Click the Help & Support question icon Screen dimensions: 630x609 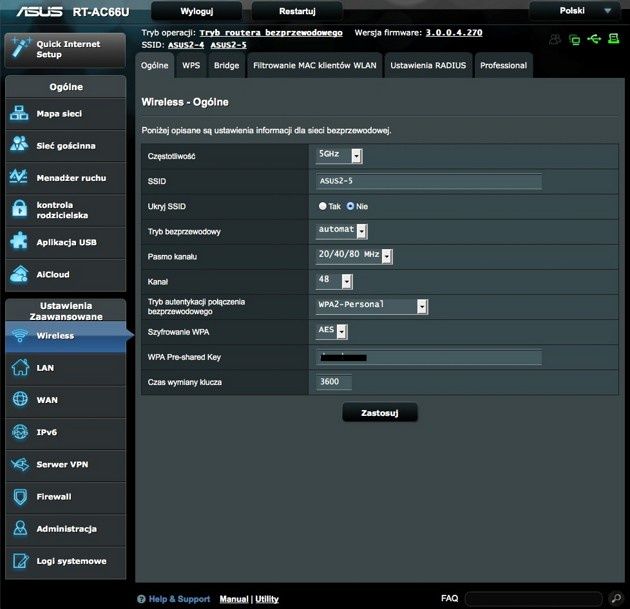(141, 599)
